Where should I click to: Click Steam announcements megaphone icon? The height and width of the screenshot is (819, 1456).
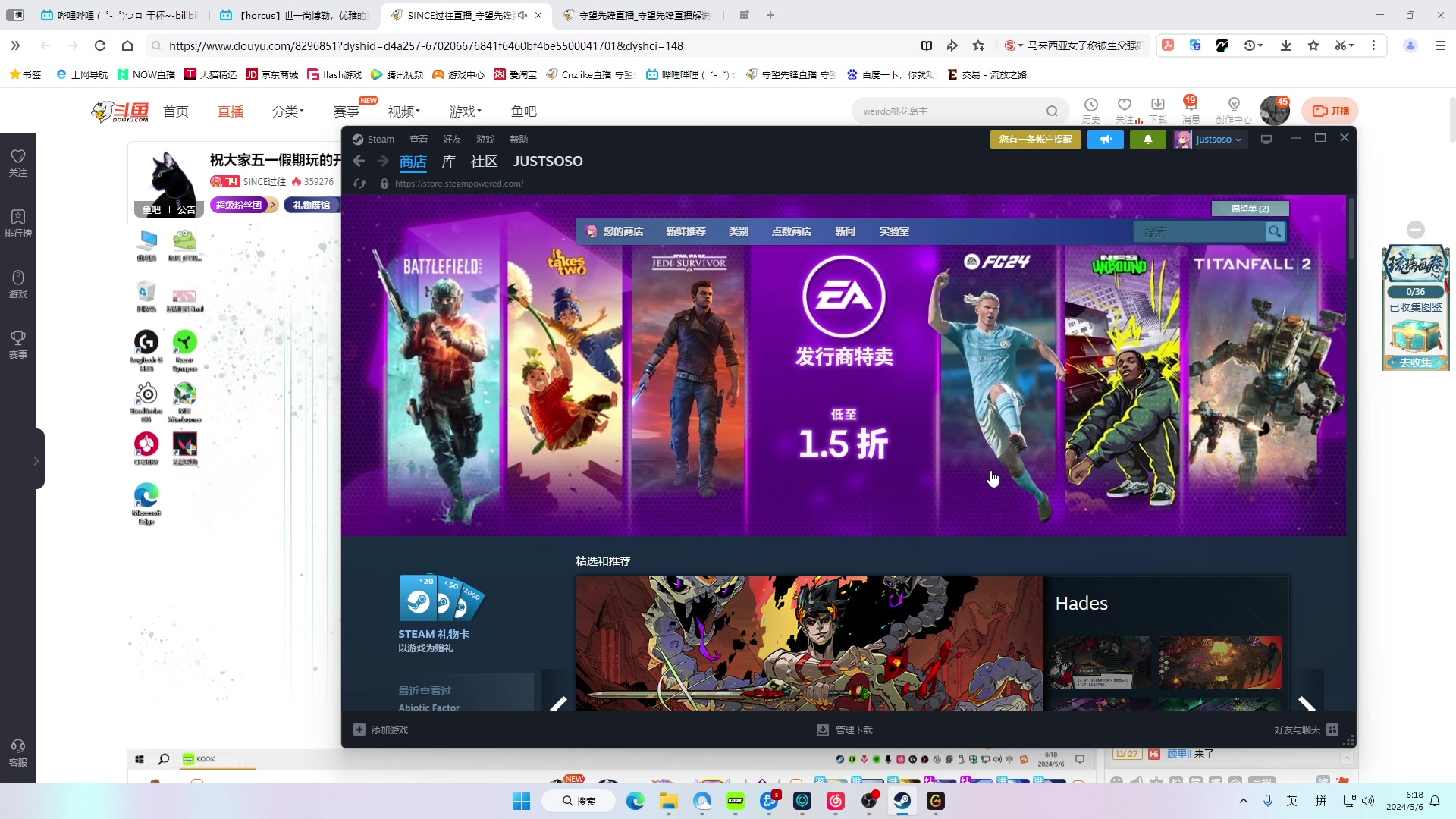1105,140
